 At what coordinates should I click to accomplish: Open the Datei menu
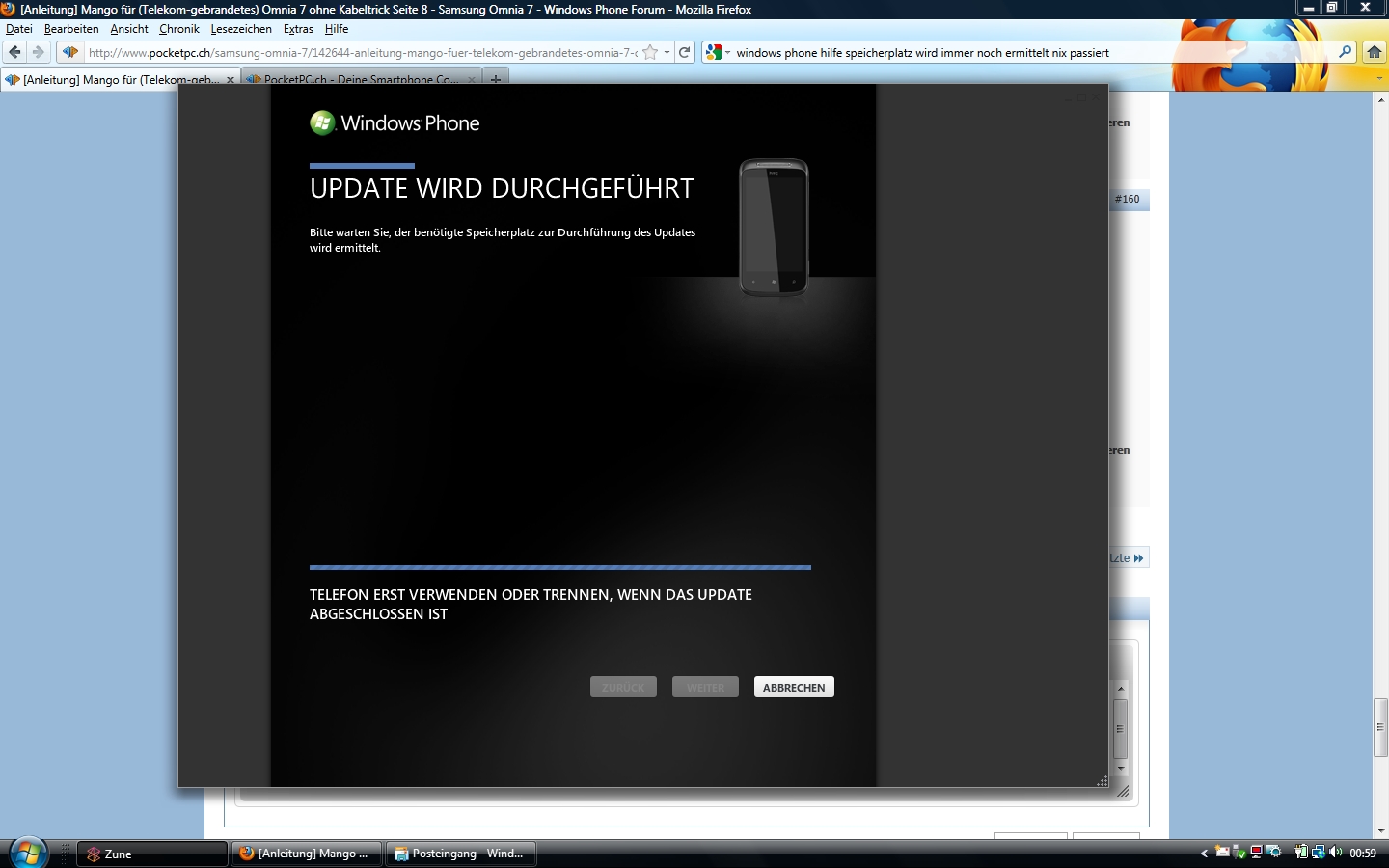[19, 29]
